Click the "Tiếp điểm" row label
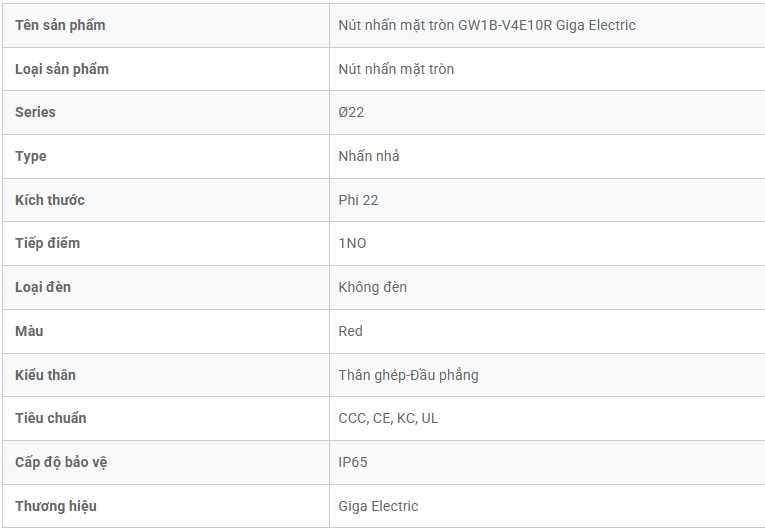Image resolution: width=765 pixels, height=531 pixels. 48,243
